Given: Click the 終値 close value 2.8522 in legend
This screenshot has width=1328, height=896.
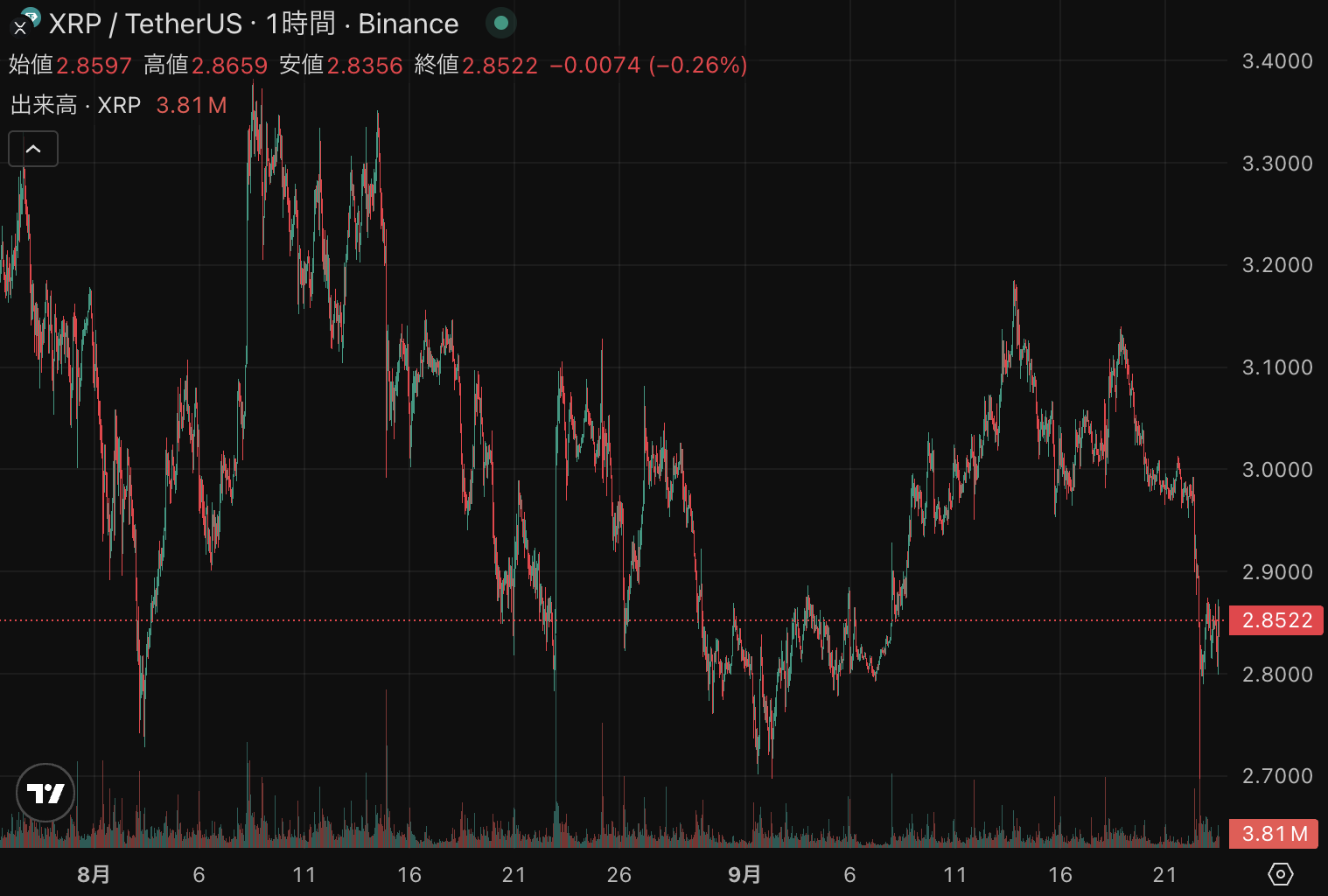Looking at the screenshot, I should point(500,66).
